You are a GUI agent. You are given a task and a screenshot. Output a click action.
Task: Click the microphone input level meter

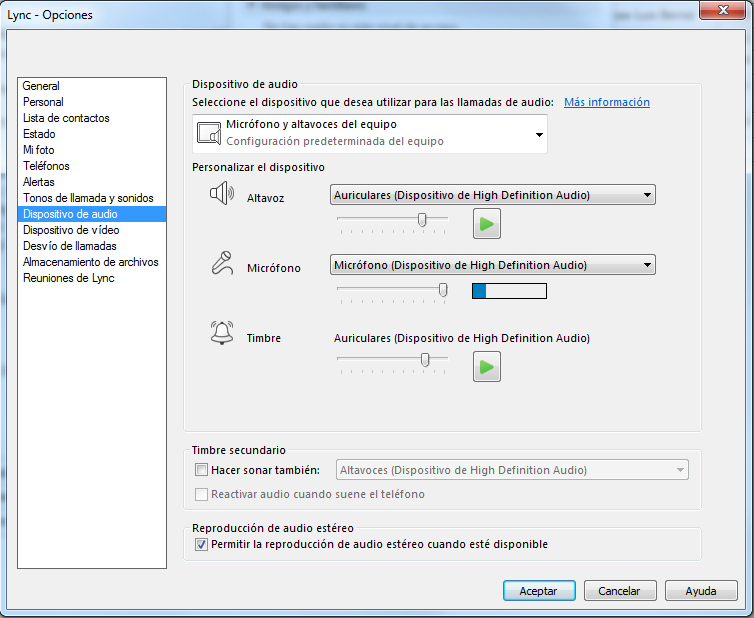pos(509,291)
